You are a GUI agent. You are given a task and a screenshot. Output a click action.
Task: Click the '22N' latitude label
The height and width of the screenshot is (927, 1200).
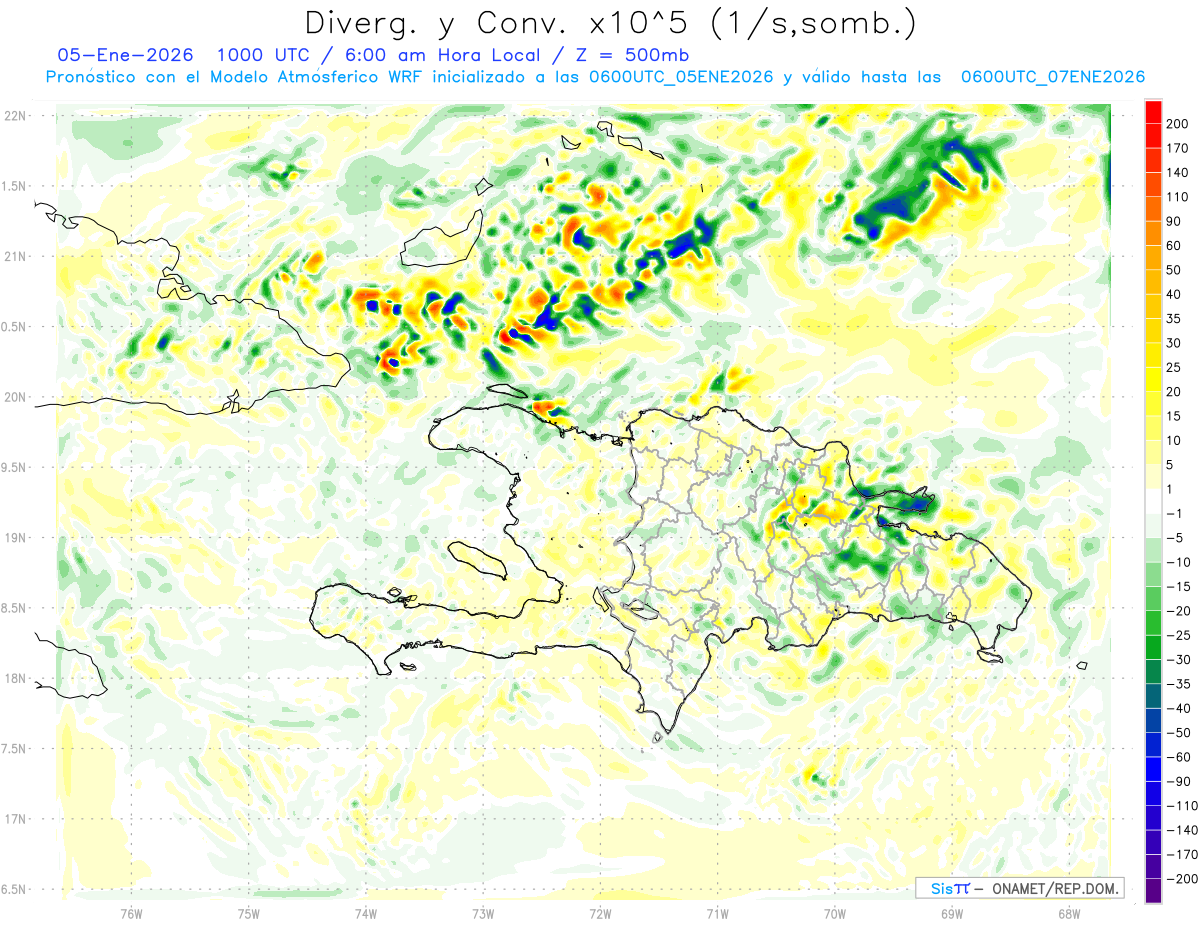15,116
